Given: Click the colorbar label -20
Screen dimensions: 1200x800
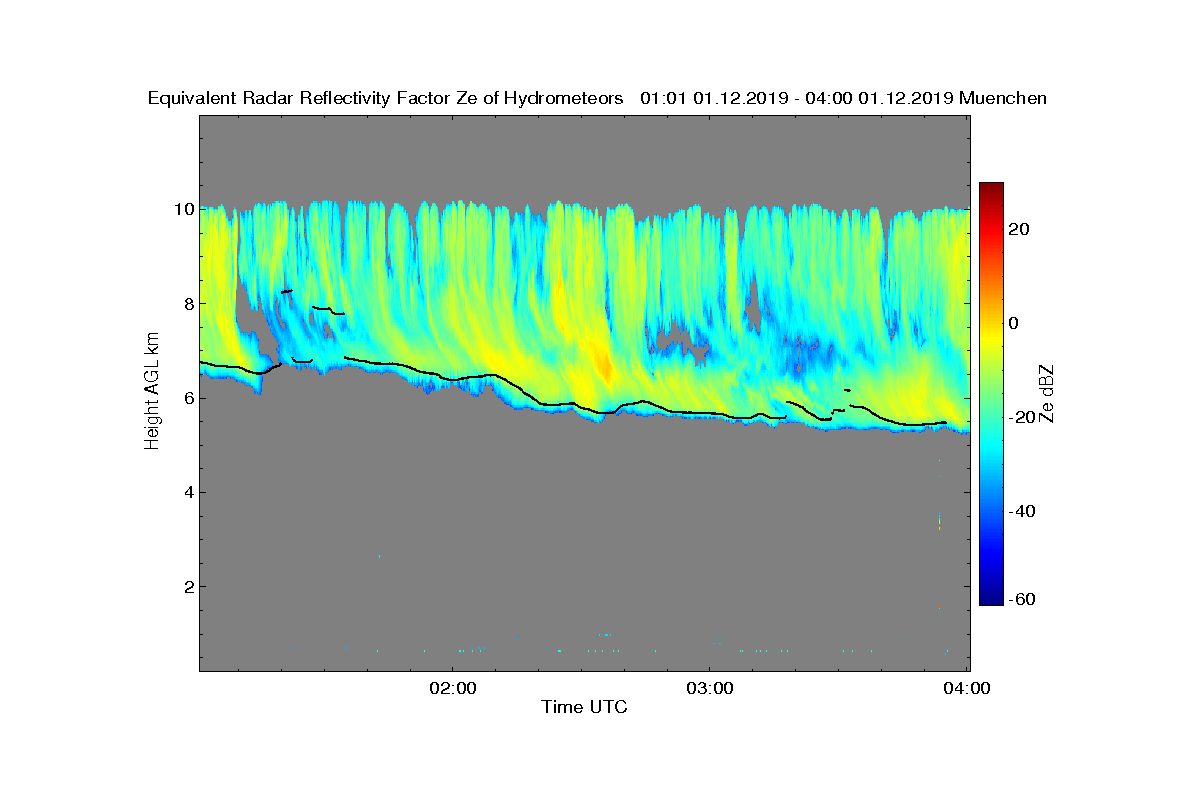Looking at the screenshot, I should (x=1024, y=418).
